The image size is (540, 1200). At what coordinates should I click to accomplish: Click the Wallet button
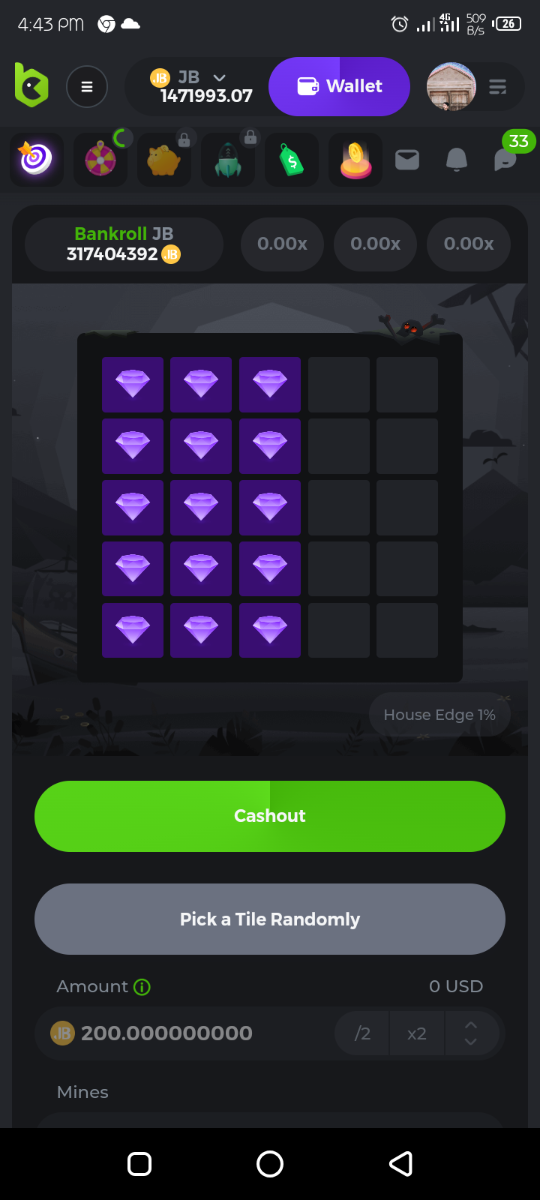(339, 87)
